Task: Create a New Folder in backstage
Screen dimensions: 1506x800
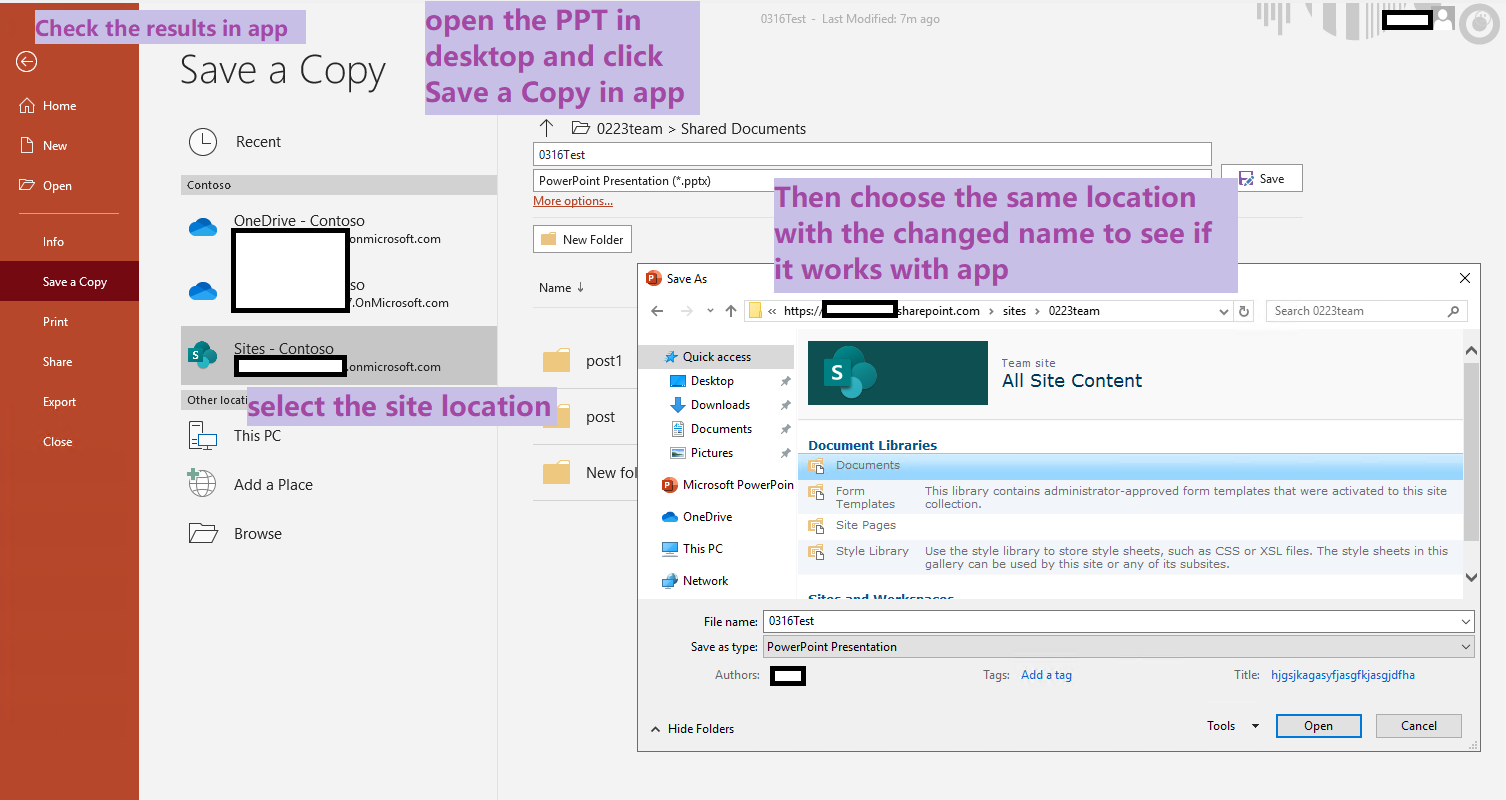Action: pos(582,239)
